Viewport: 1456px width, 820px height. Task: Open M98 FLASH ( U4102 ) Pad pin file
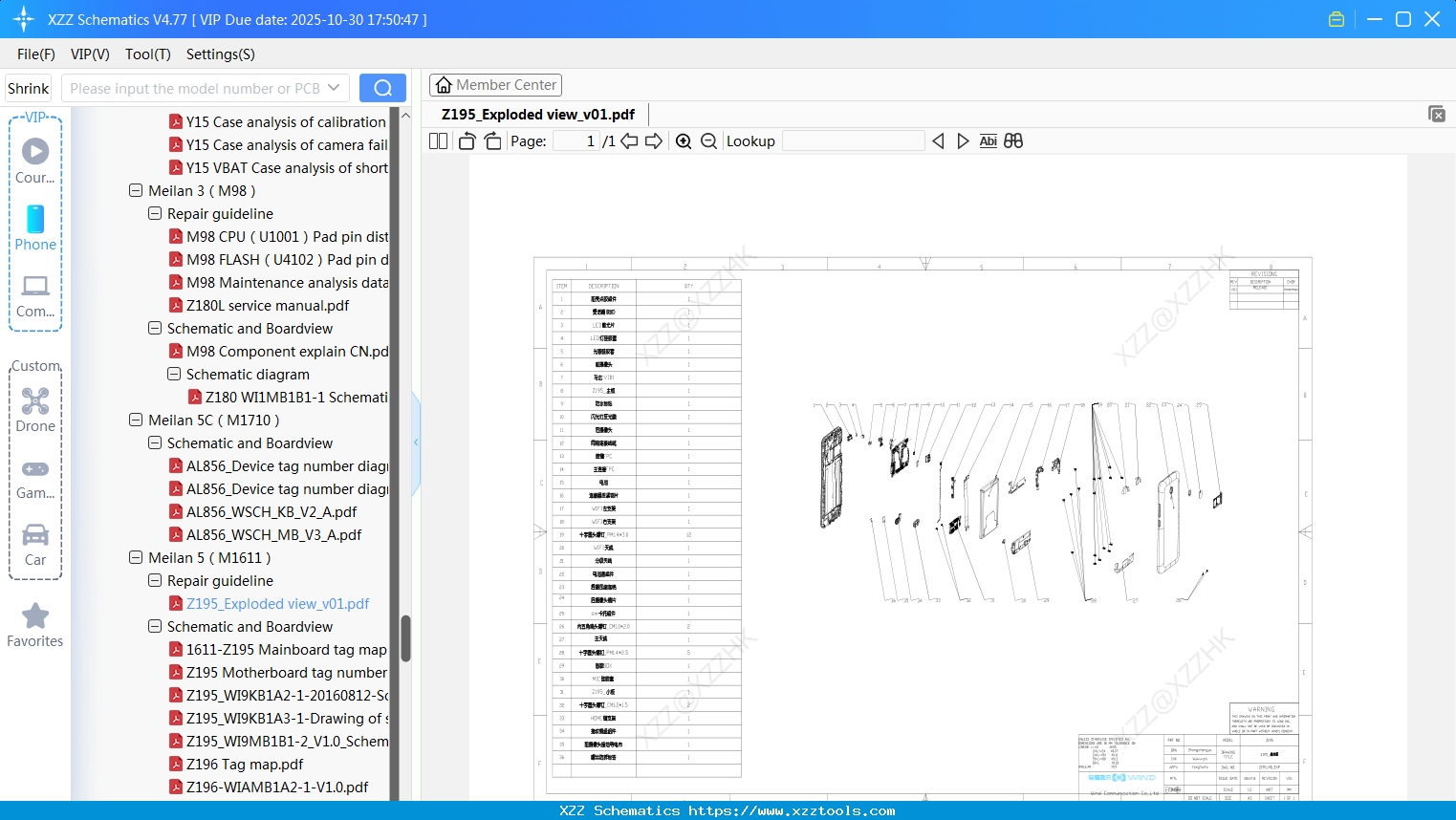pyautogui.click(x=288, y=259)
